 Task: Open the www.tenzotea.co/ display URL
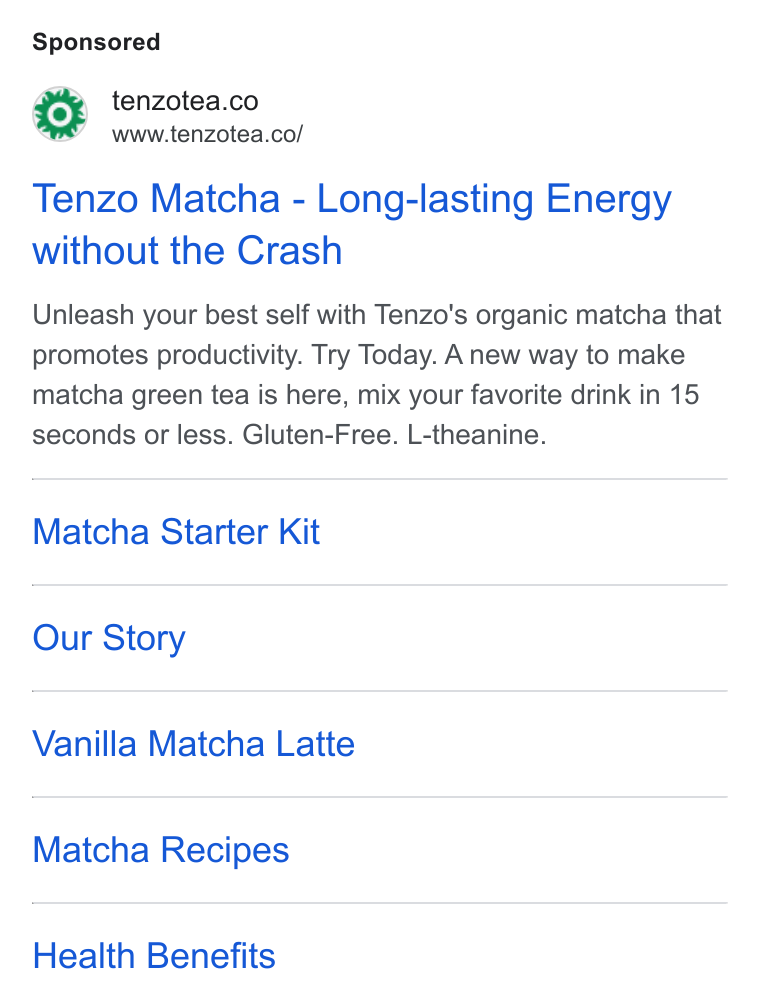click(207, 134)
